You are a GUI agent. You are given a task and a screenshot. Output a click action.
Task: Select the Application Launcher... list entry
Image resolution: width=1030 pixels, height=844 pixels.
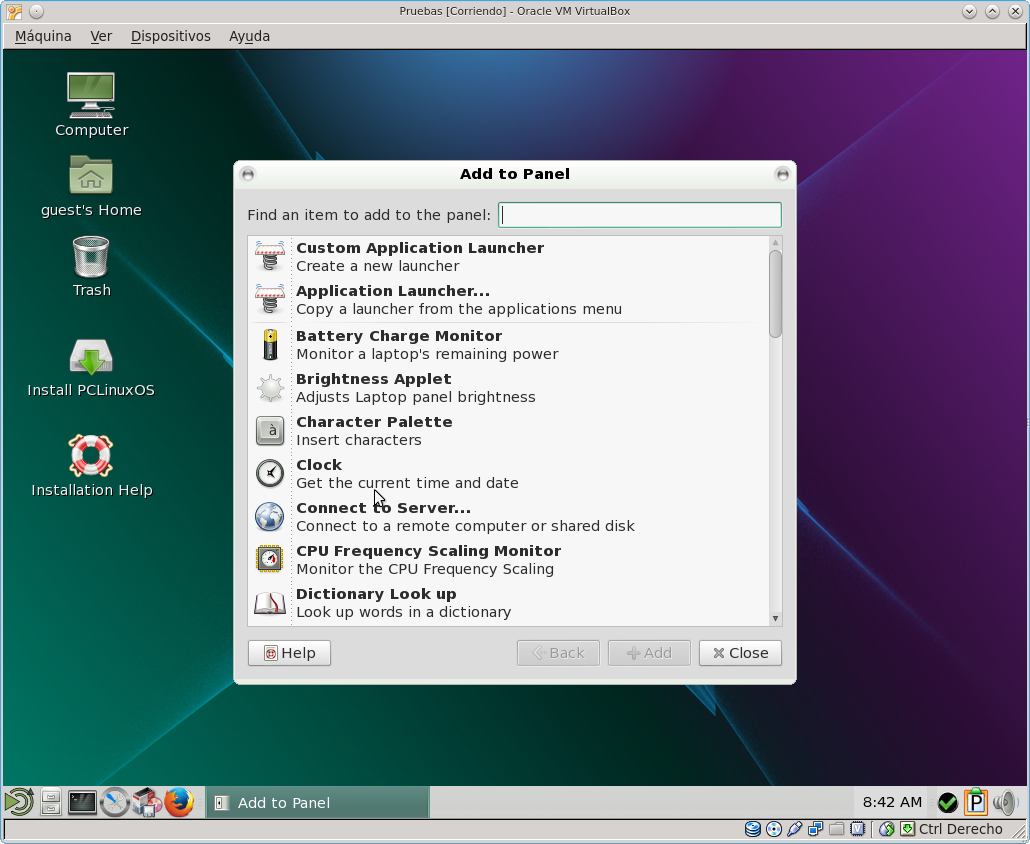(x=459, y=300)
